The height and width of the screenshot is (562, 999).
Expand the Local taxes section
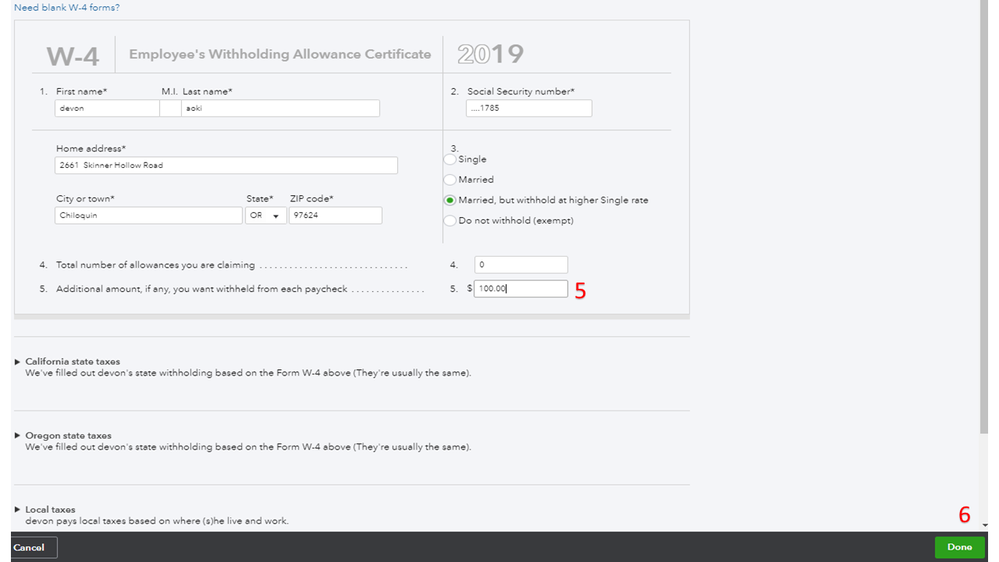click(50, 509)
